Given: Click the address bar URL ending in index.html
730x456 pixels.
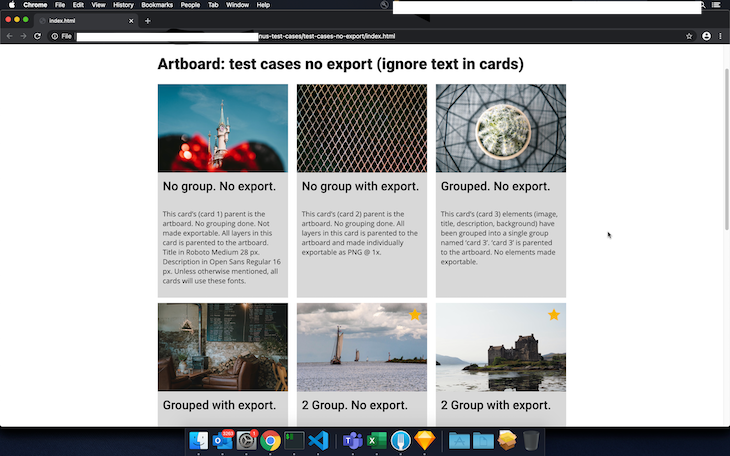Looking at the screenshot, I should (327, 36).
